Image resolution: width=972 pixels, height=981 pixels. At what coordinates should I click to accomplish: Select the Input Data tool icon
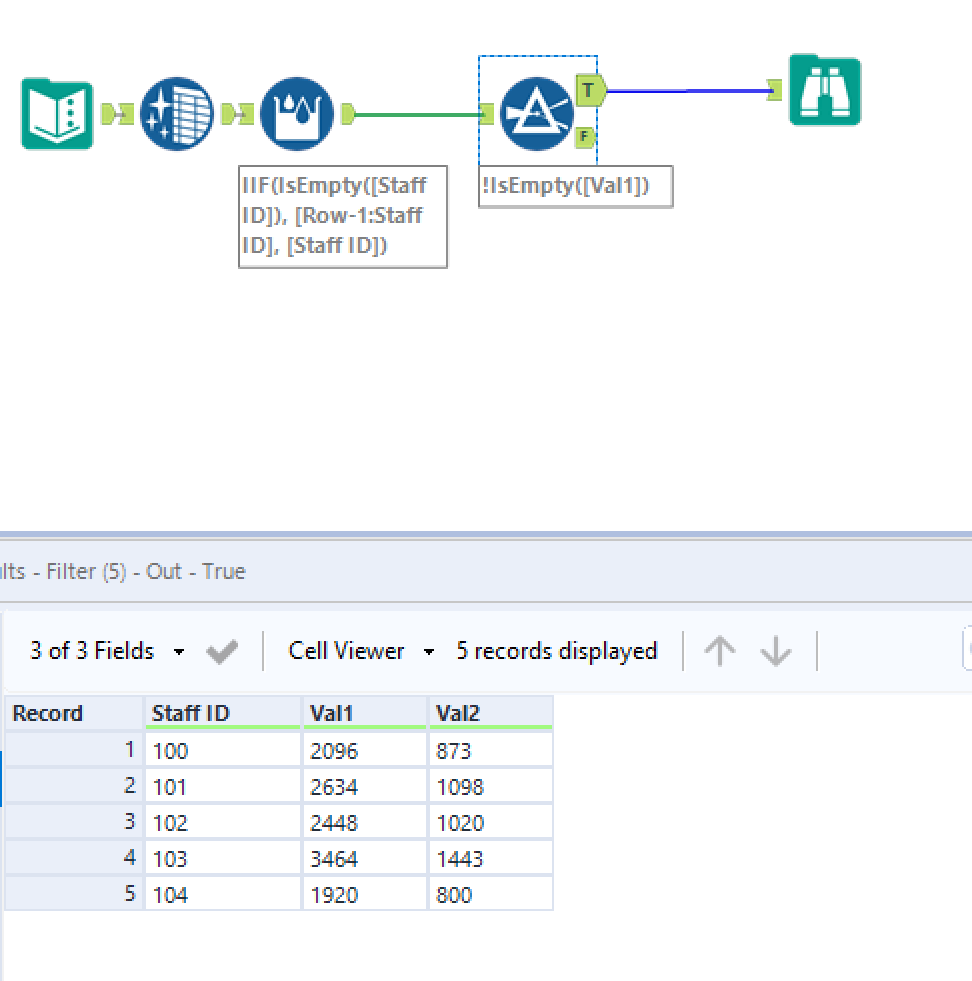point(57,115)
